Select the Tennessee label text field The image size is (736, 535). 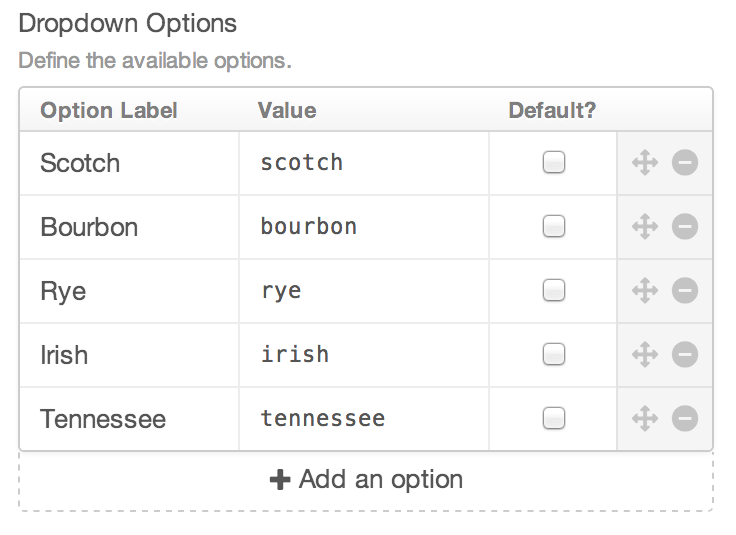(130, 419)
